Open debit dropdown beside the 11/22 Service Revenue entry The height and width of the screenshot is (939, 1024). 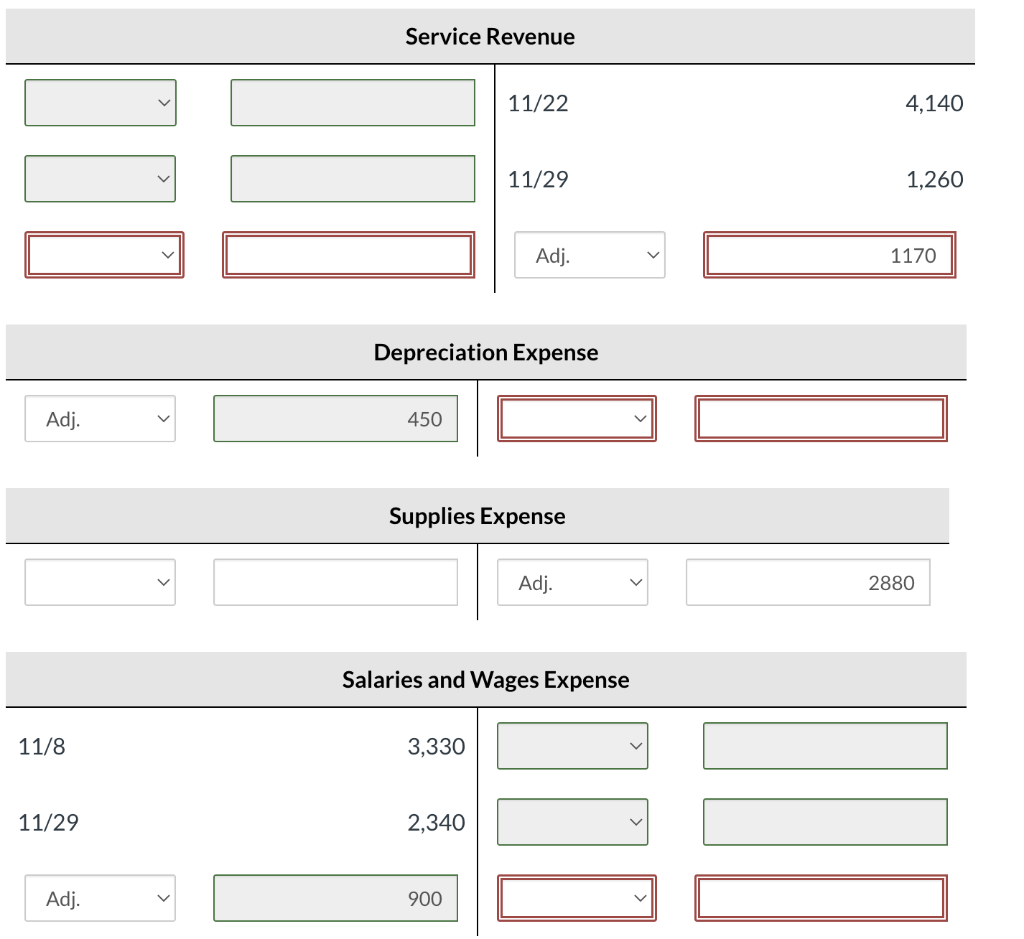[x=100, y=103]
